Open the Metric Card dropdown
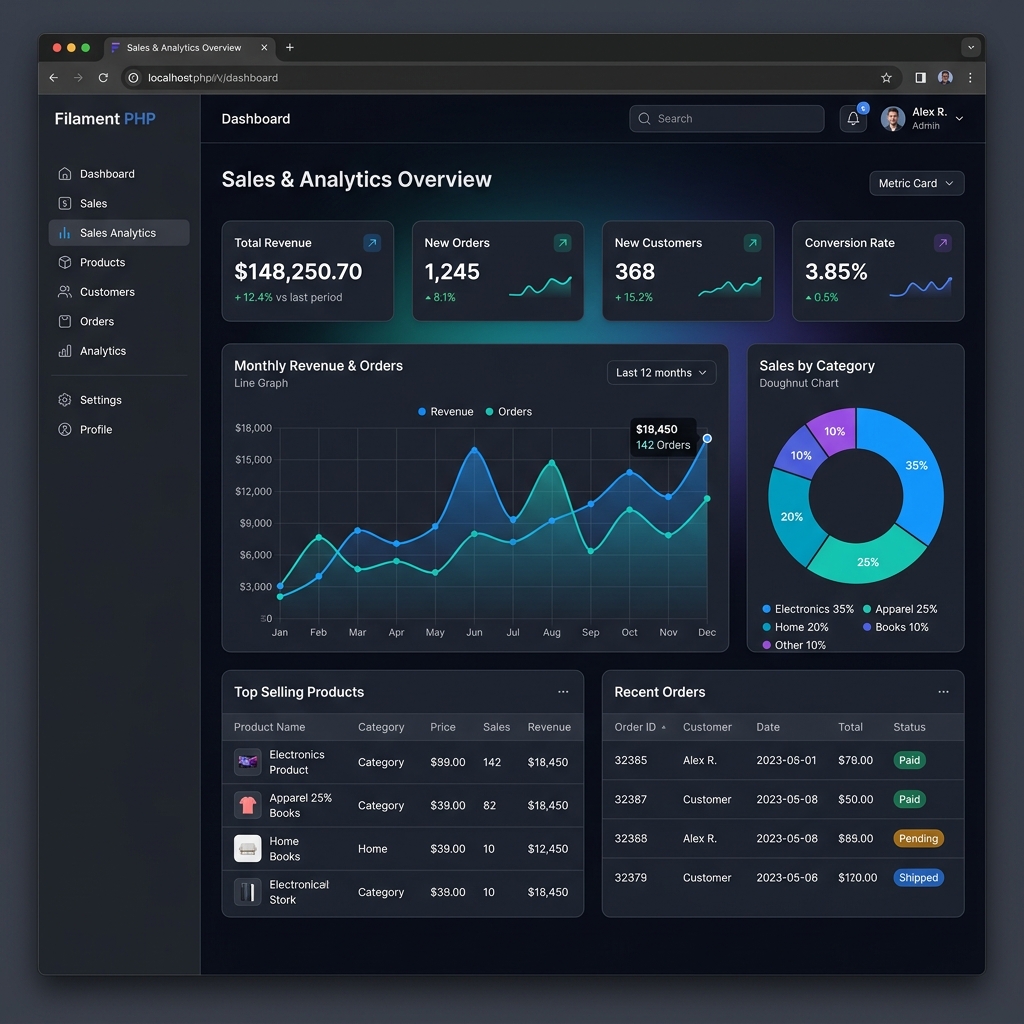1024x1024 pixels. [915, 183]
